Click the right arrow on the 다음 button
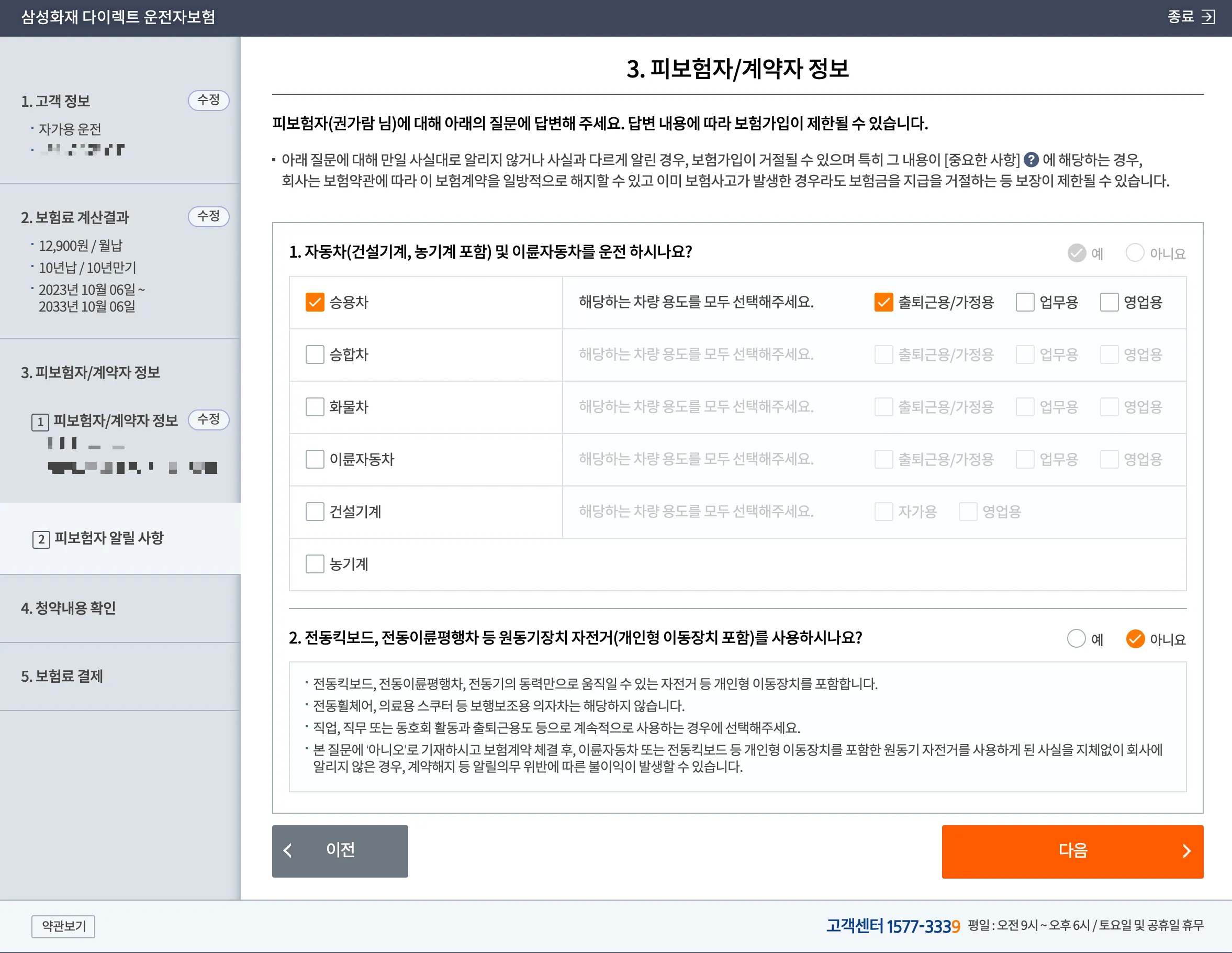The height and width of the screenshot is (953, 1232). coord(1188,851)
